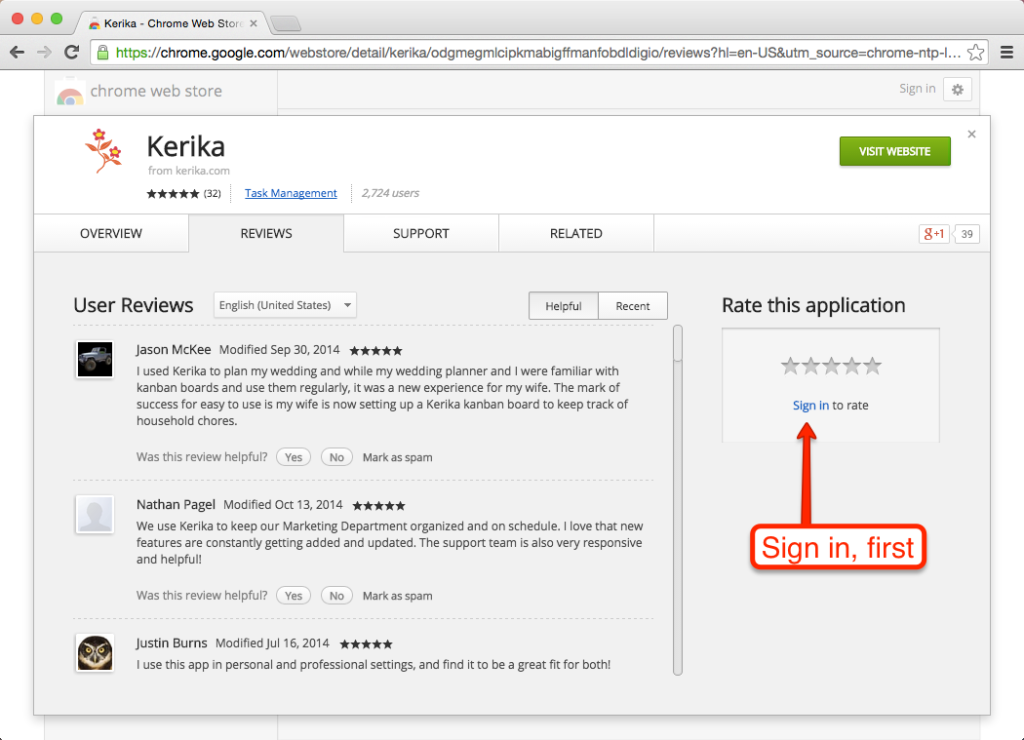Screen dimensions: 1024x740
Task: Mark Nathan Pagel's review as spam
Action: [x=397, y=596]
